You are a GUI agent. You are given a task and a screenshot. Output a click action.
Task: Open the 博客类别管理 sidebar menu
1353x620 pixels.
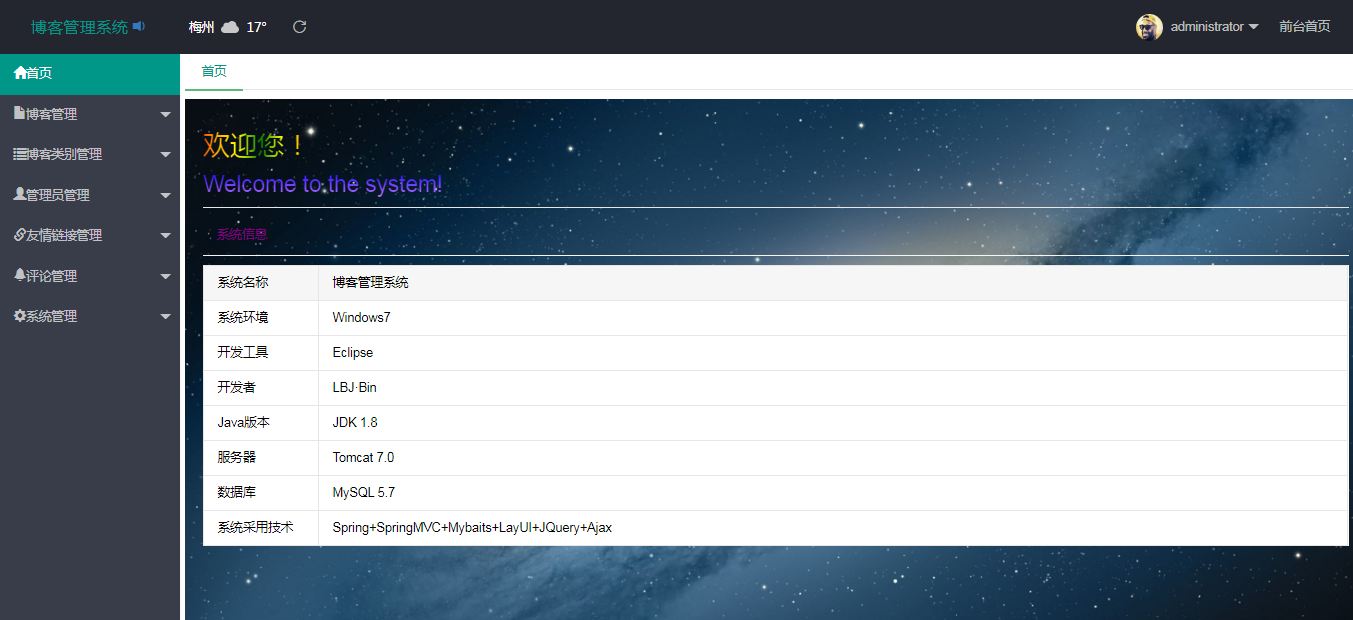point(90,154)
